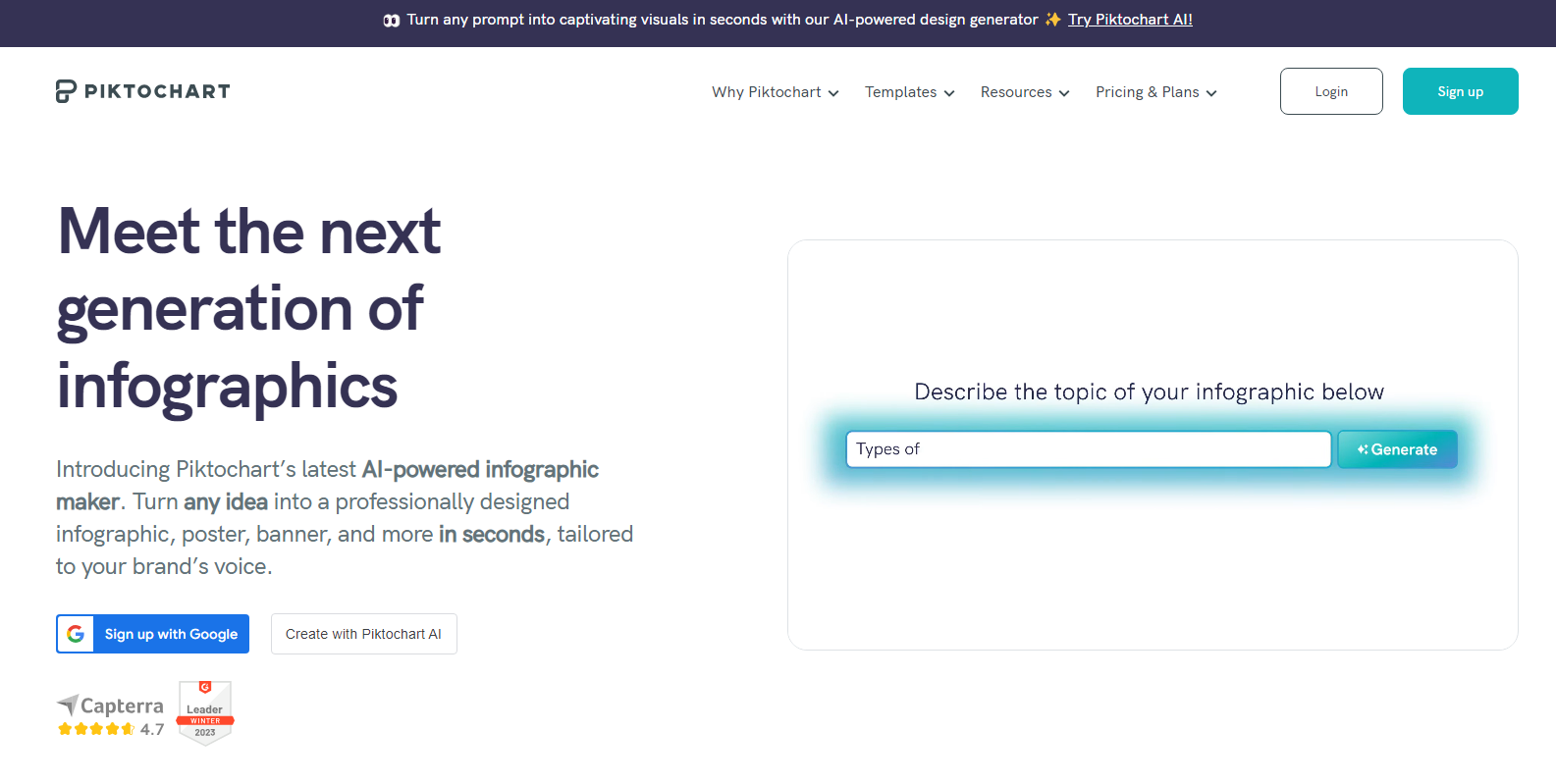Viewport: 1556px width, 784px height.
Task: Expand the Pricing & Plans chevron
Action: coord(1211,93)
